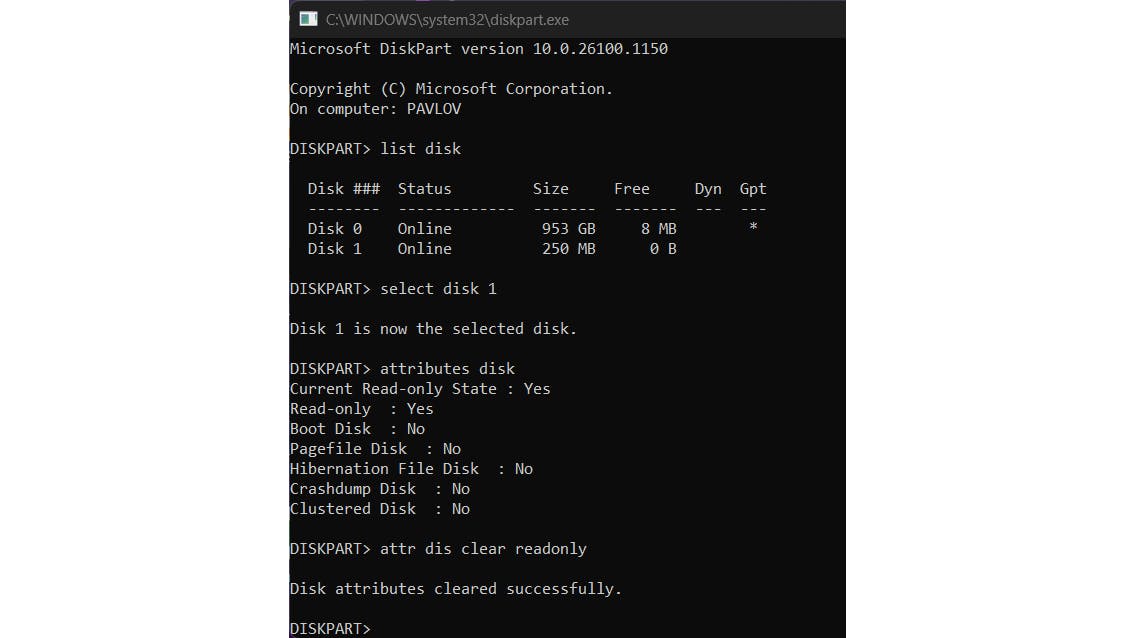Click the 'attributes disk' command text
This screenshot has height=638, width=1134.
[448, 369]
